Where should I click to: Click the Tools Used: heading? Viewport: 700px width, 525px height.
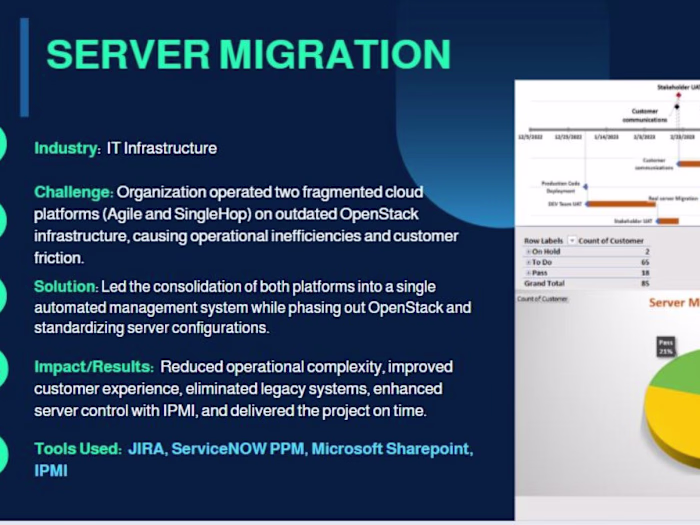pyautogui.click(x=78, y=449)
